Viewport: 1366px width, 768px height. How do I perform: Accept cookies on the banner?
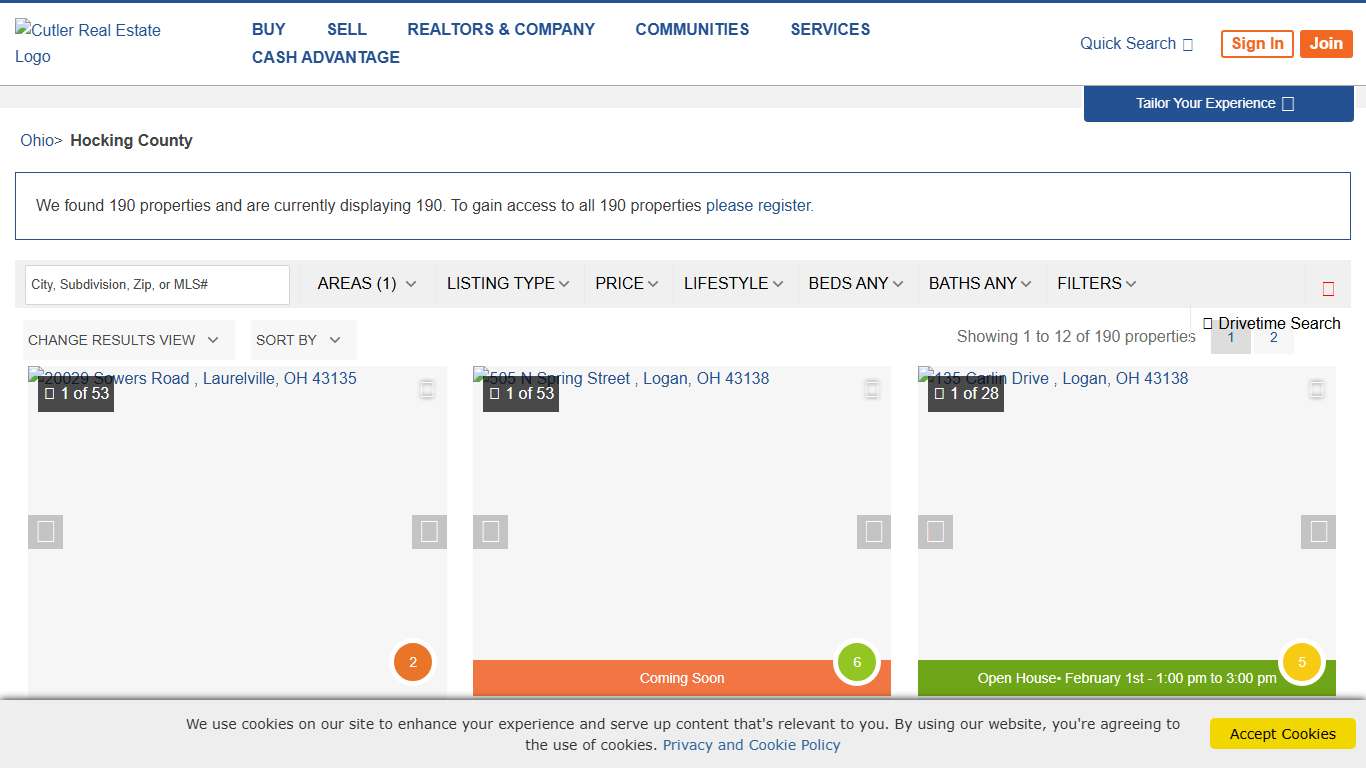tap(1282, 733)
